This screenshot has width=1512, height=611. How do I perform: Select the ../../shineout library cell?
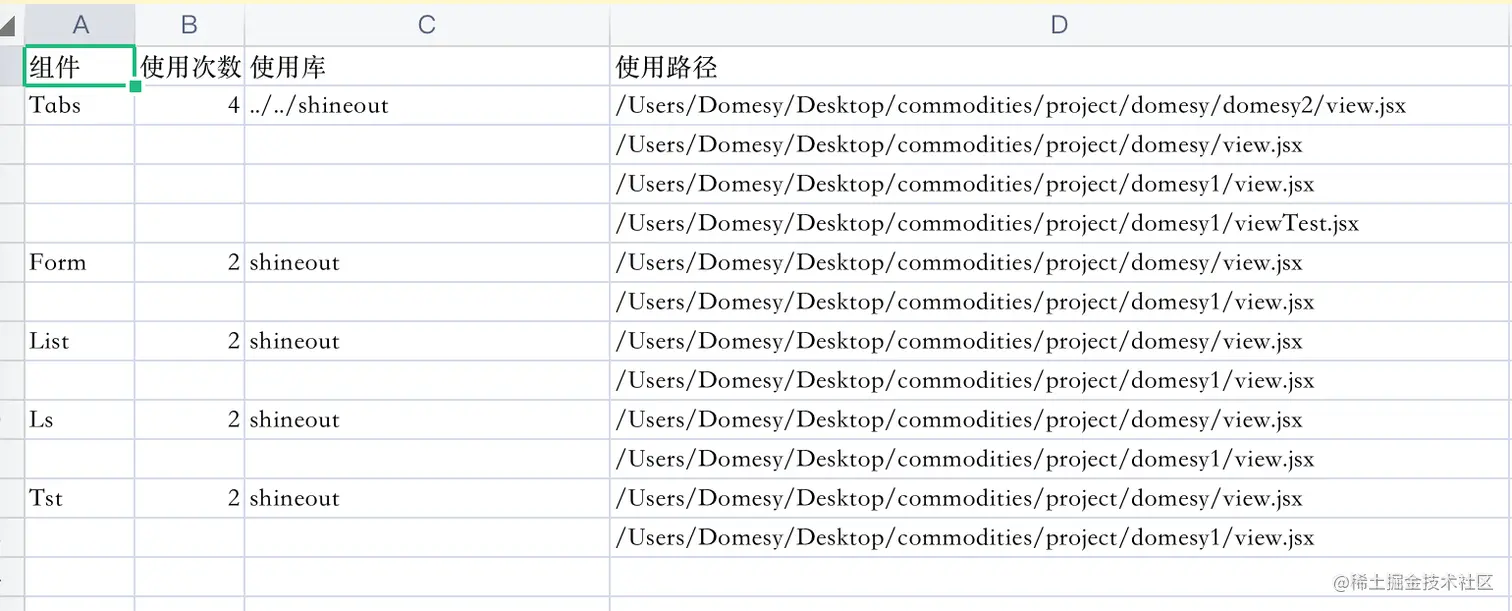click(427, 105)
